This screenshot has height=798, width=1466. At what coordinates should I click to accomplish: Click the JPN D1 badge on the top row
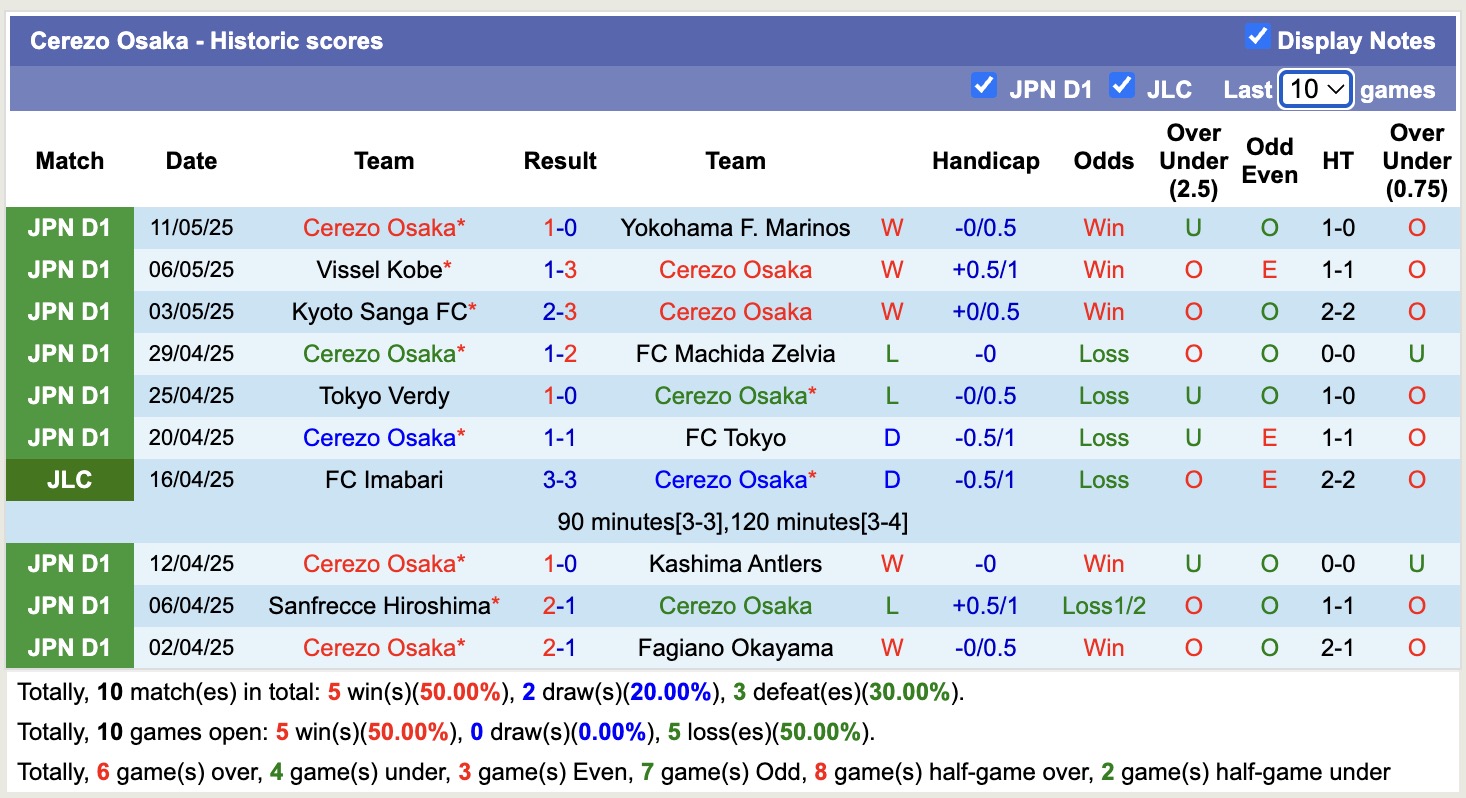[x=69, y=227]
